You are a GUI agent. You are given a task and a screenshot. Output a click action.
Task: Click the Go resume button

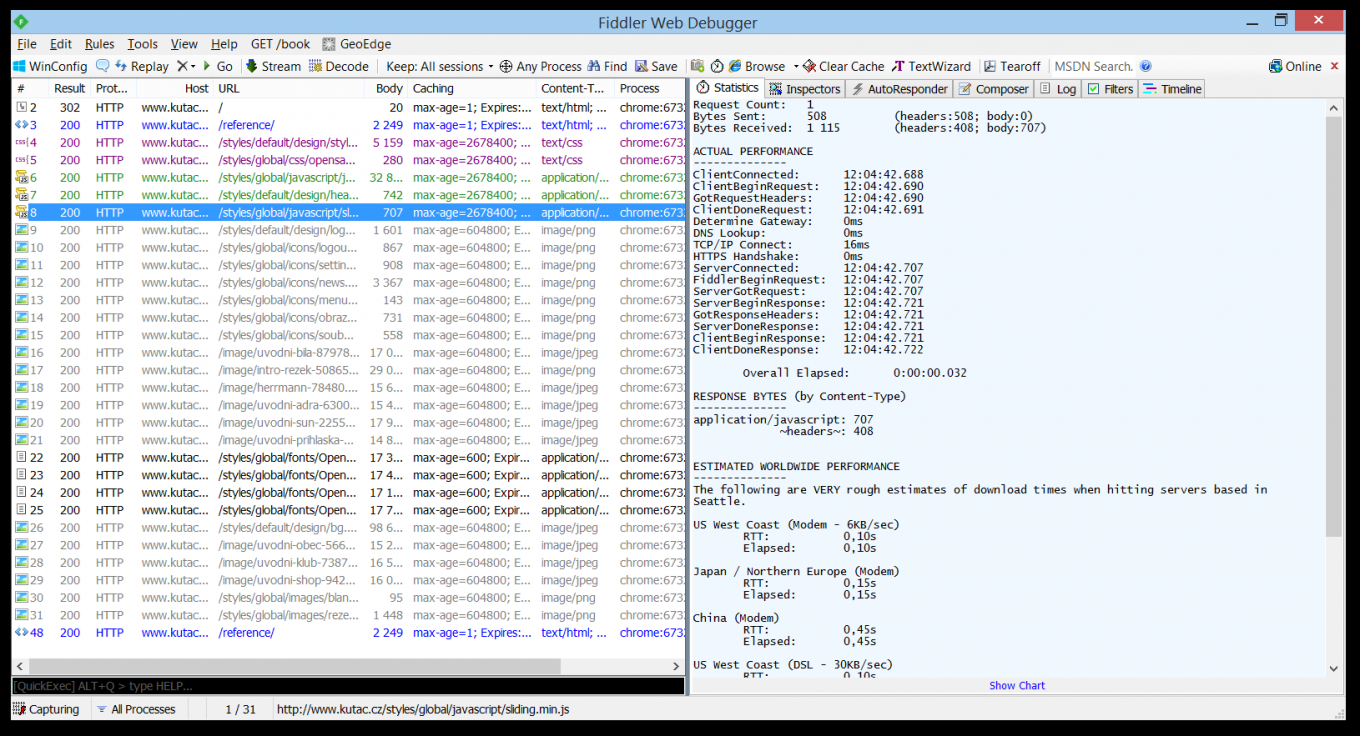[x=217, y=66]
